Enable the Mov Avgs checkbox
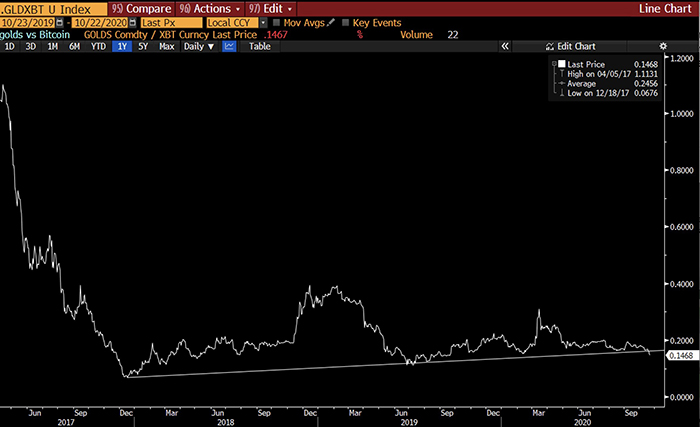The height and width of the screenshot is (427, 700). pos(277,22)
